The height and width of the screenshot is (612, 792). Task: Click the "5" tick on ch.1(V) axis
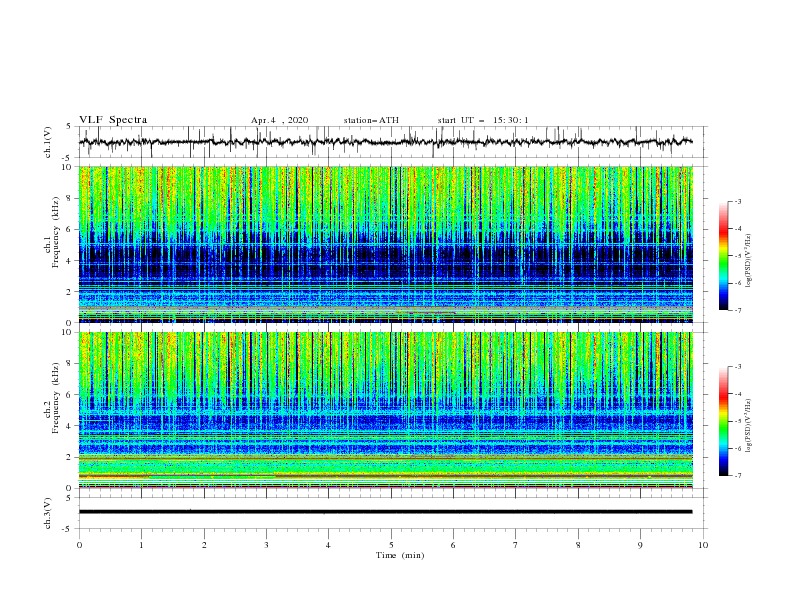point(70,127)
